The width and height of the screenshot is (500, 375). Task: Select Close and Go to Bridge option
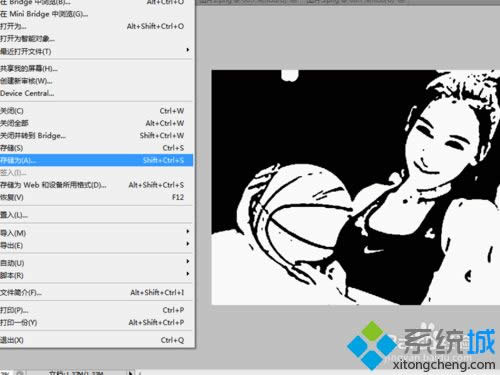click(96, 135)
